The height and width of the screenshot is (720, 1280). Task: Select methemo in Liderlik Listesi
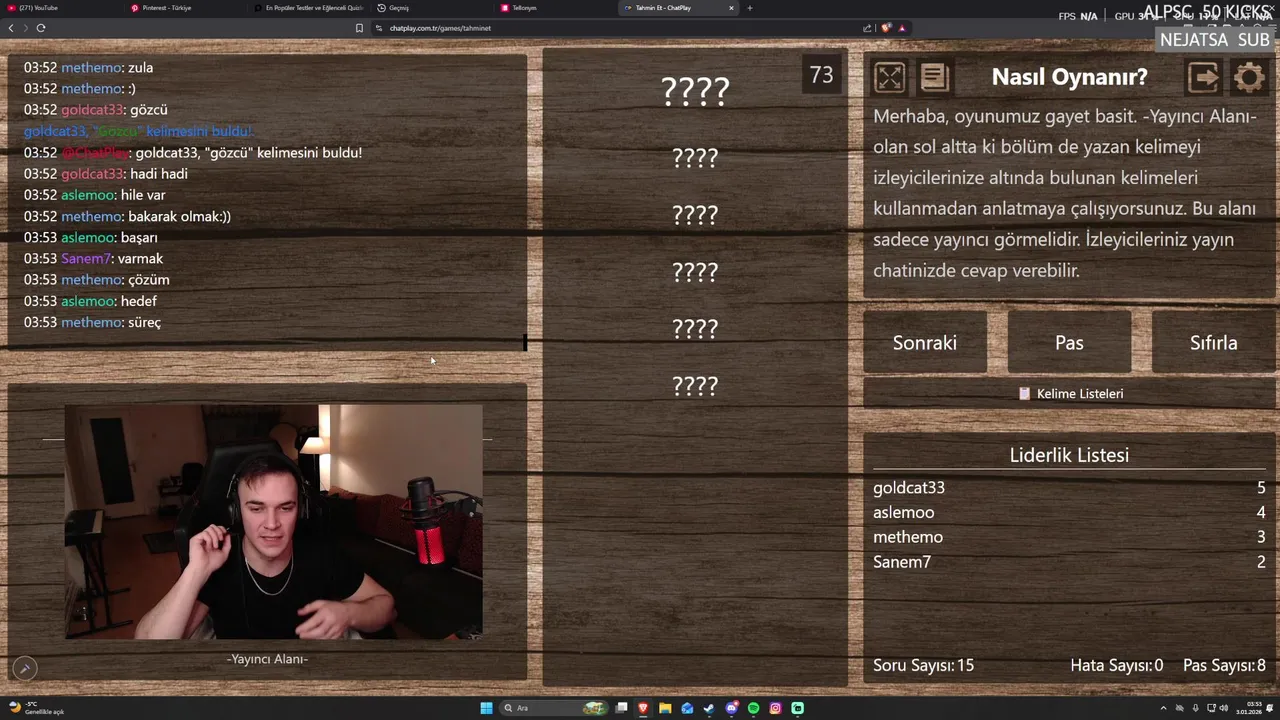click(907, 537)
